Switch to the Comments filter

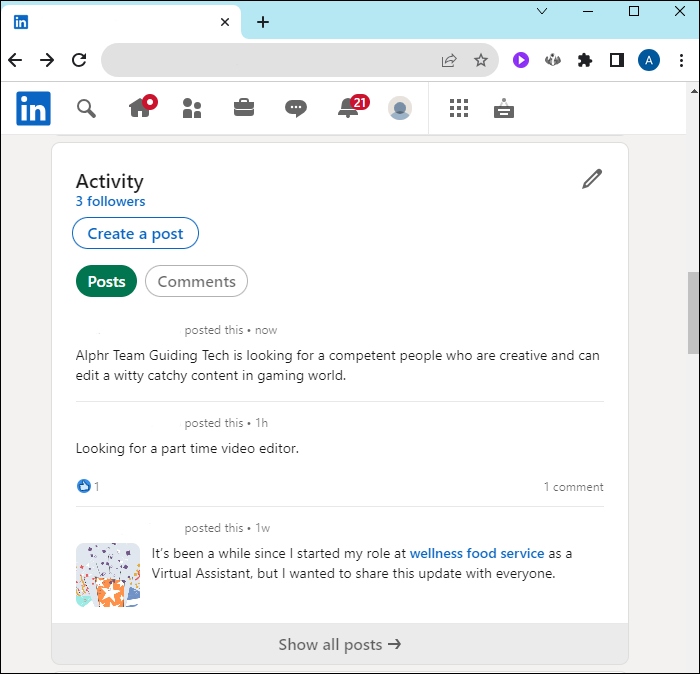click(196, 281)
